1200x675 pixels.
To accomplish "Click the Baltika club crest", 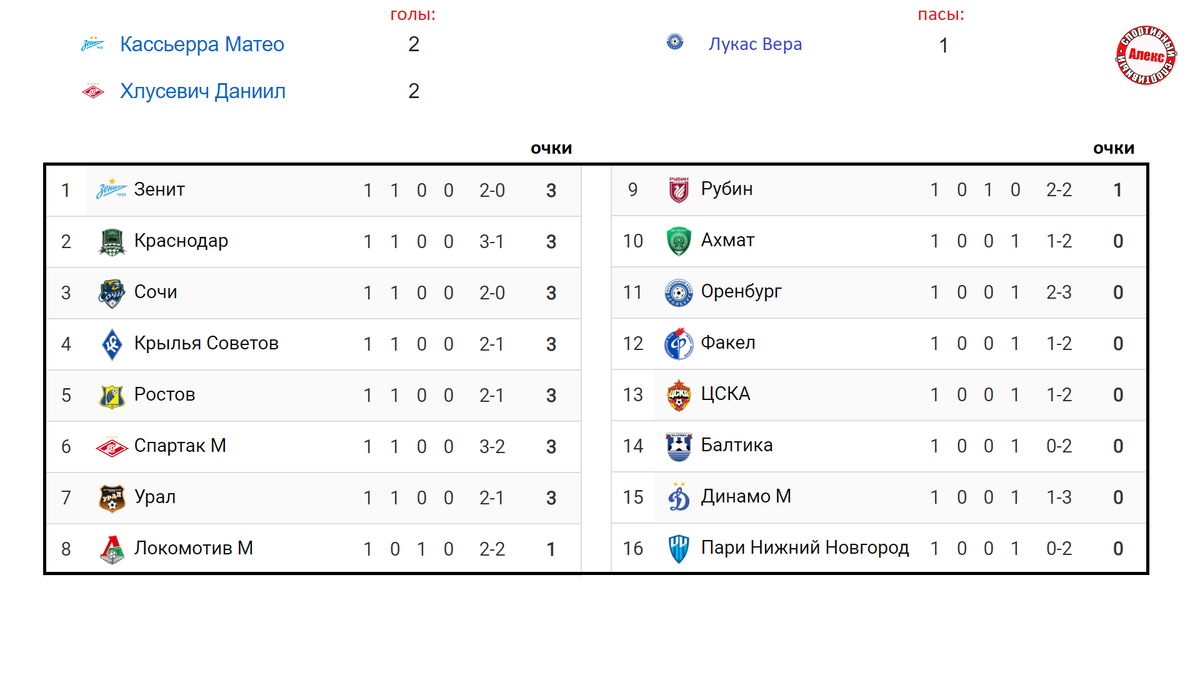I will click(679, 446).
